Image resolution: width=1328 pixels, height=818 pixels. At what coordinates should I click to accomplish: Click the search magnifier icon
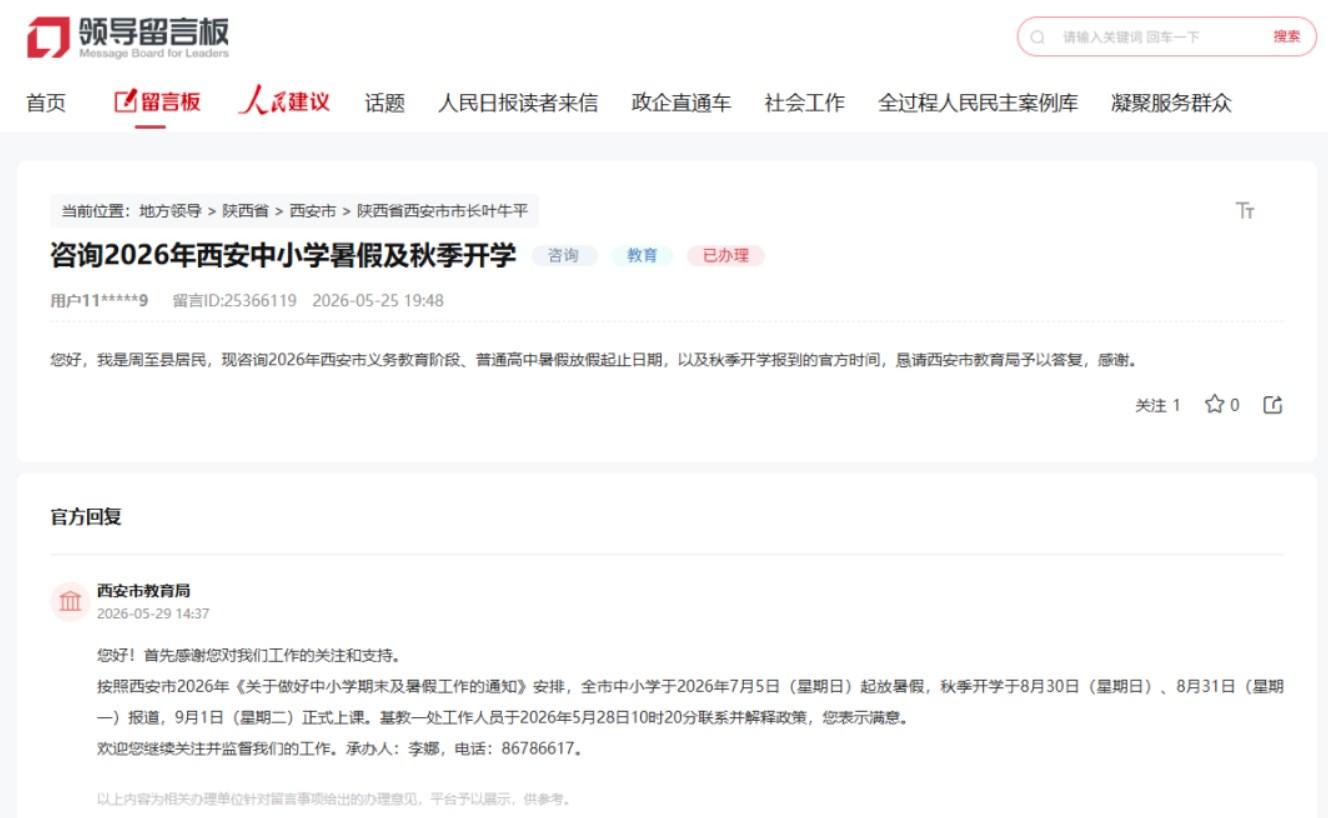[x=1037, y=37]
